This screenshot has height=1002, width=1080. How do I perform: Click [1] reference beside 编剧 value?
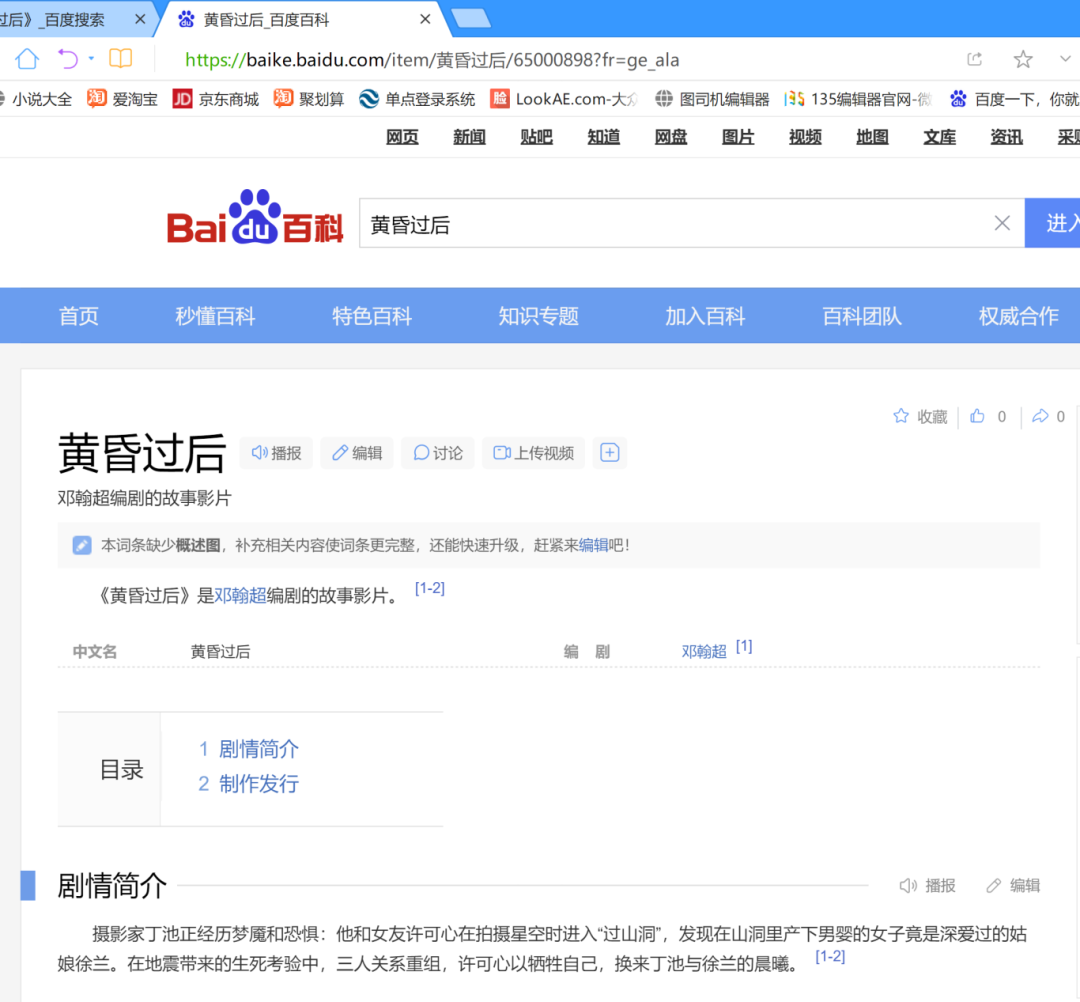pyautogui.click(x=744, y=647)
